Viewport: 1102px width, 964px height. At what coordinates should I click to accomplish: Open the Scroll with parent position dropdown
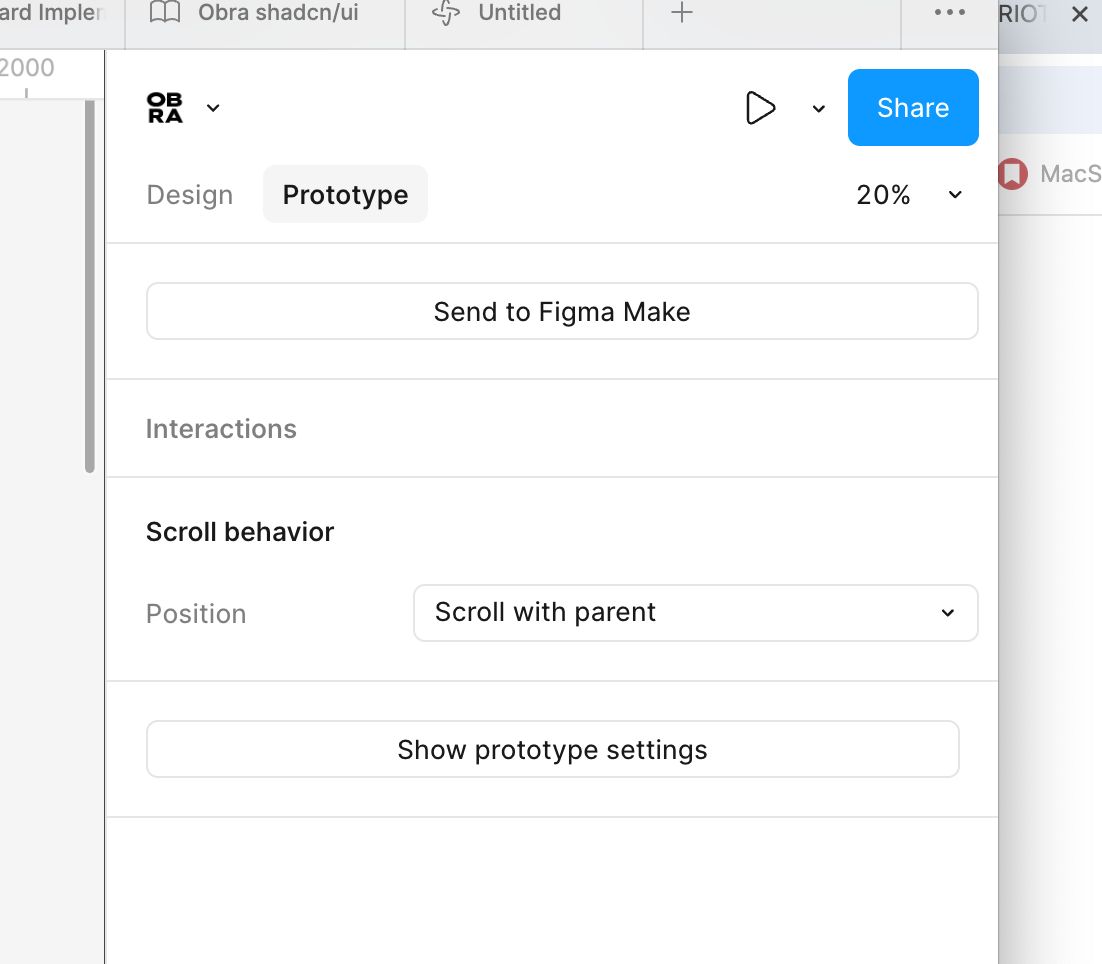[x=695, y=613]
